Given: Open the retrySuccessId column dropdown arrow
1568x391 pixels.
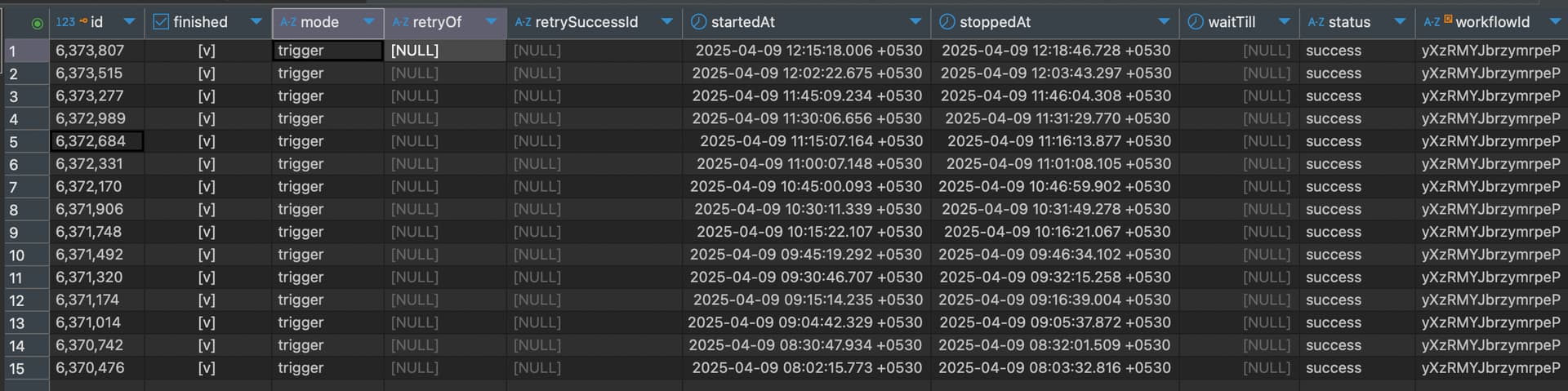Looking at the screenshot, I should (667, 22).
